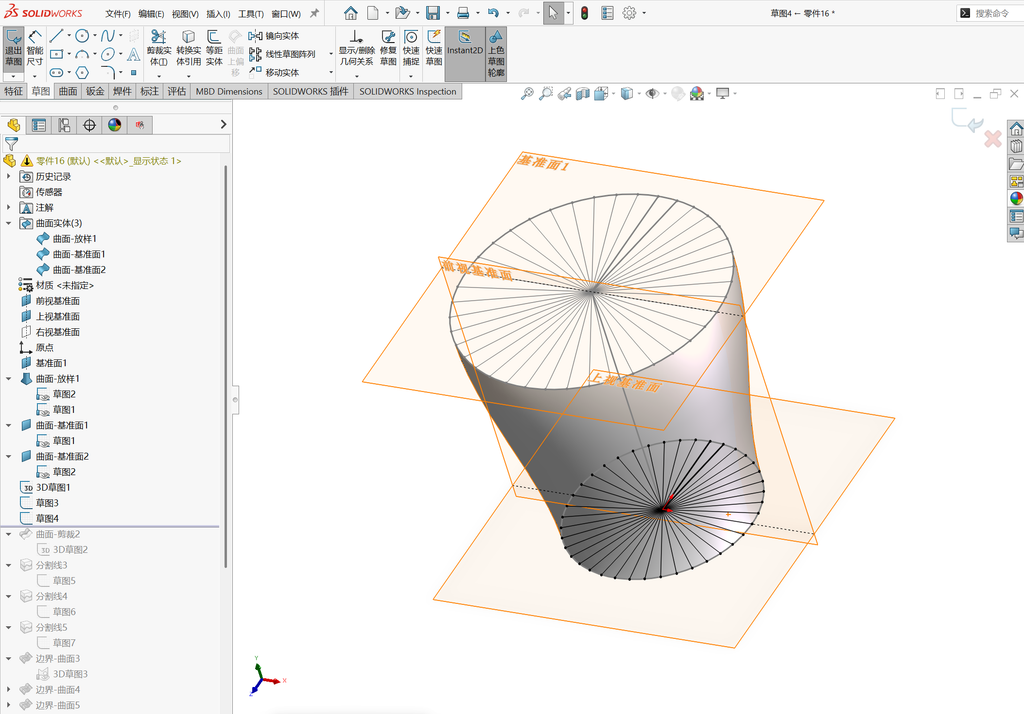
Task: Open the 插入(I) menu
Action: (x=218, y=14)
